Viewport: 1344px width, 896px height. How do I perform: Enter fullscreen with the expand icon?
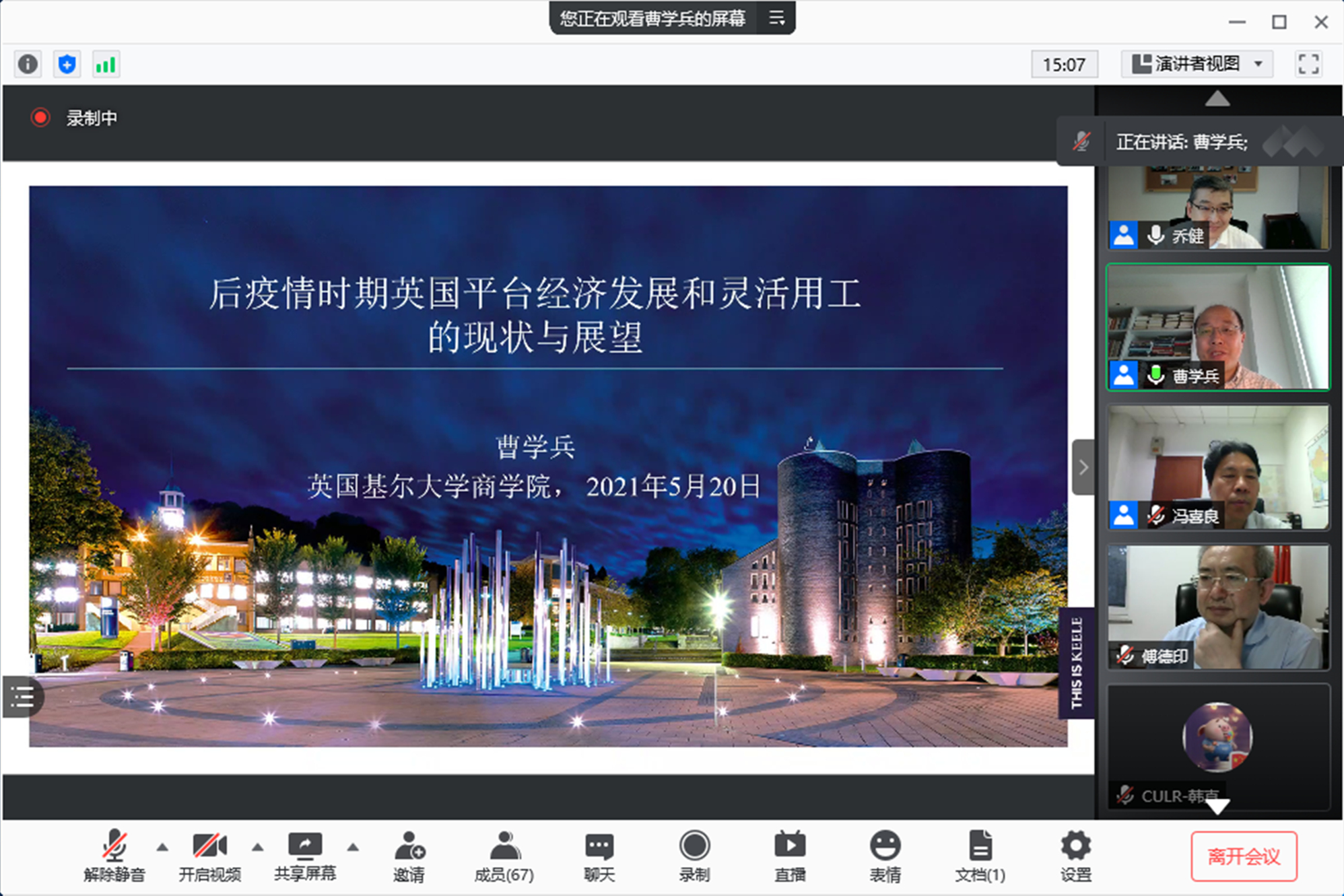(x=1308, y=64)
